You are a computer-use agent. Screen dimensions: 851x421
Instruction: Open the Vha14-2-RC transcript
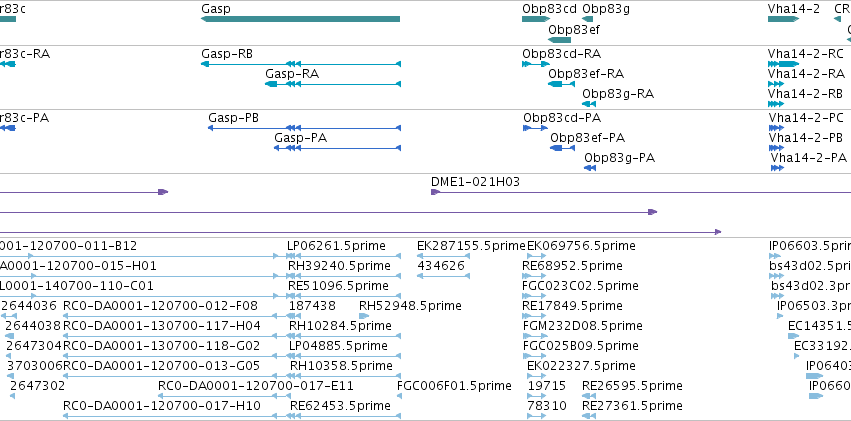[x=783, y=64]
